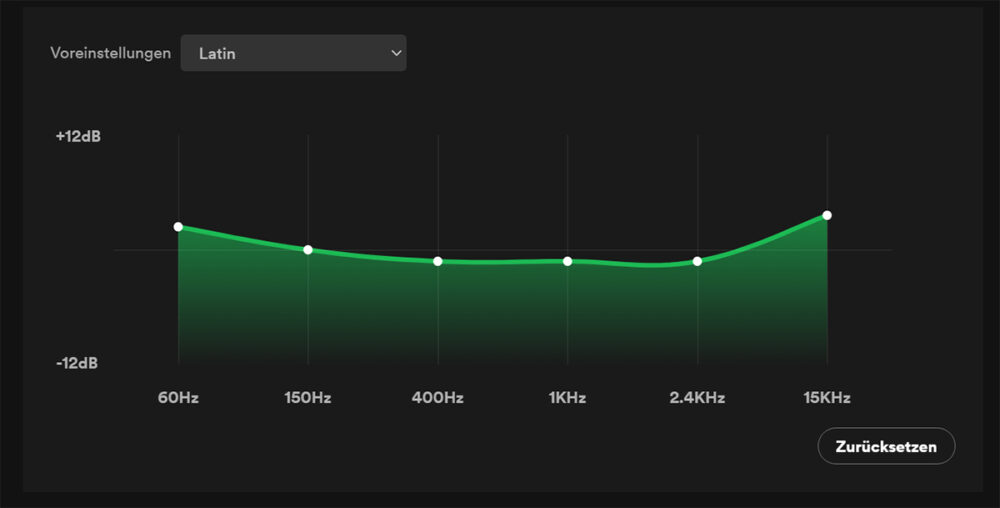
Task: Click the 2.4KHz frequency label
Action: [697, 398]
